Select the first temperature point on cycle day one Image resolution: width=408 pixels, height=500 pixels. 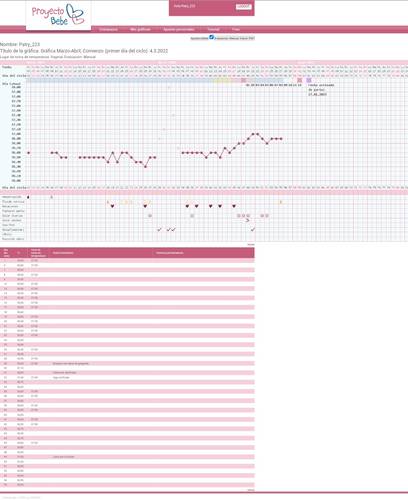coord(28,153)
